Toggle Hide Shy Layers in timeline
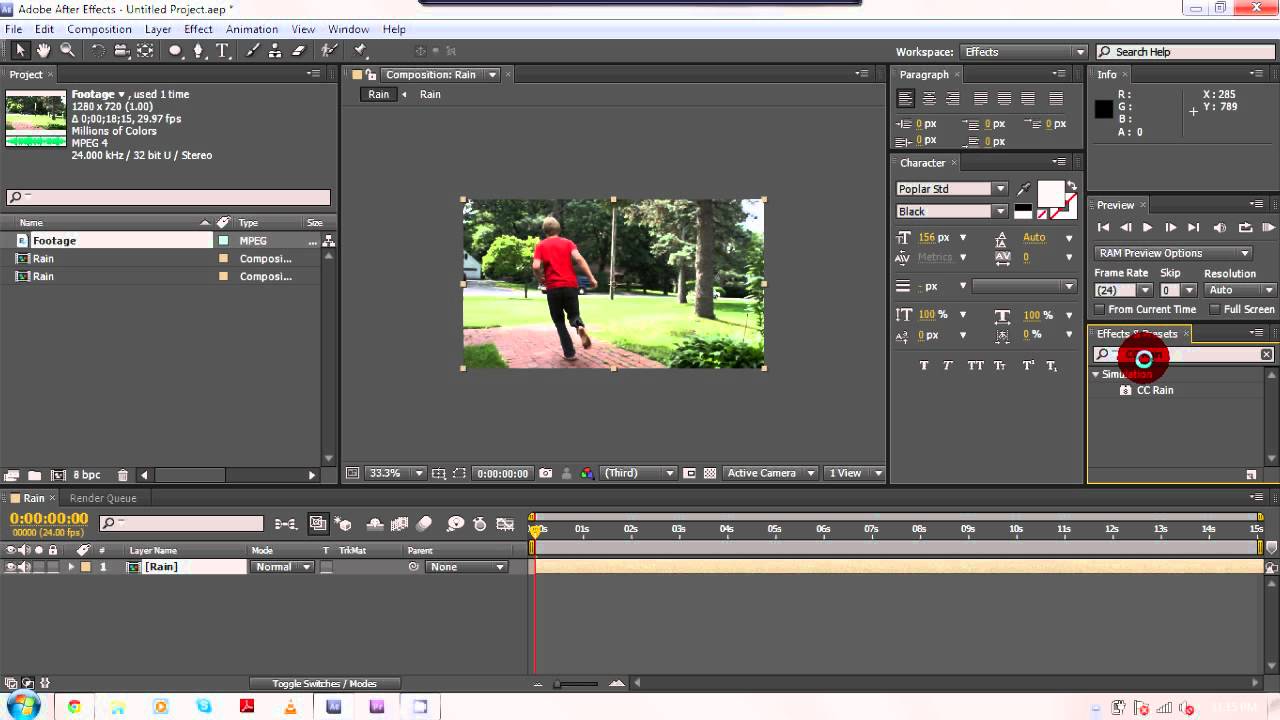This screenshot has width=1280, height=720. tap(375, 523)
